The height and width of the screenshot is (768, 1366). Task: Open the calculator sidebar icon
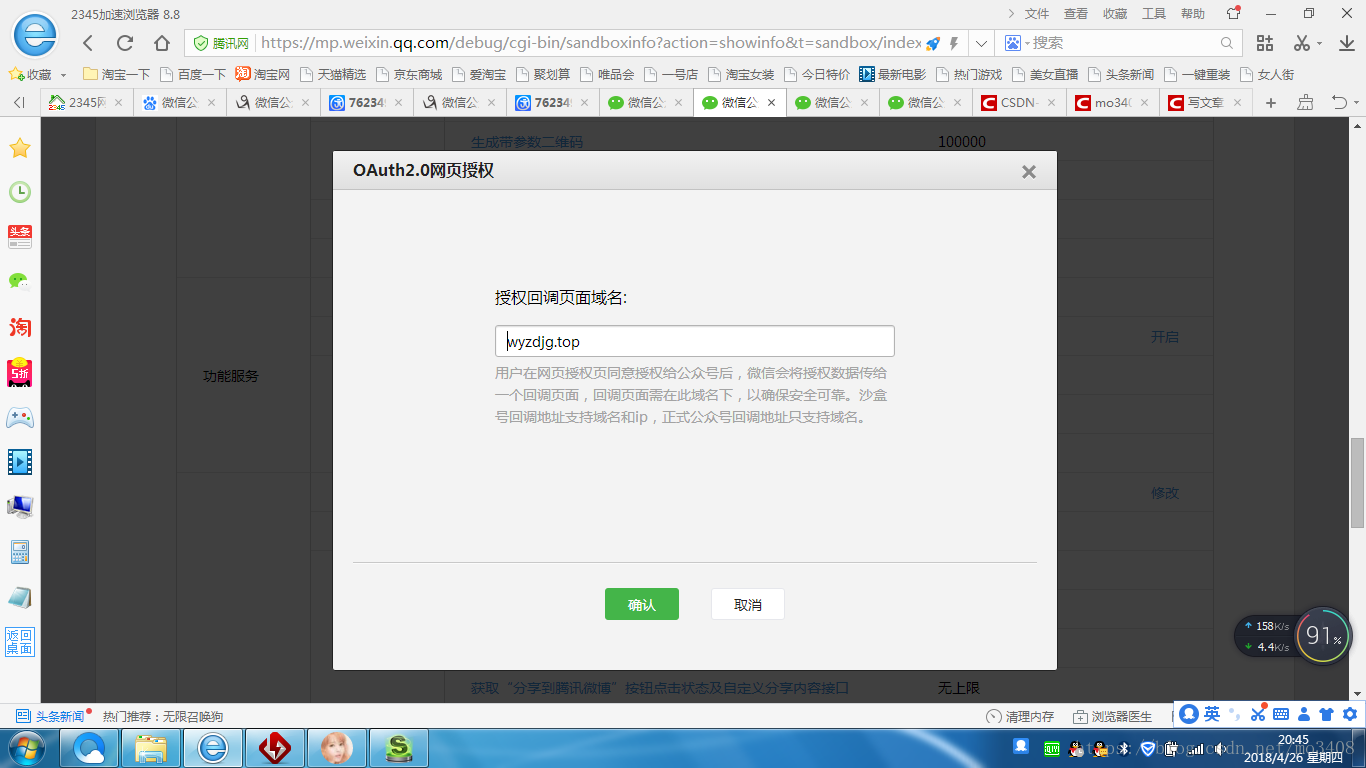pos(20,551)
